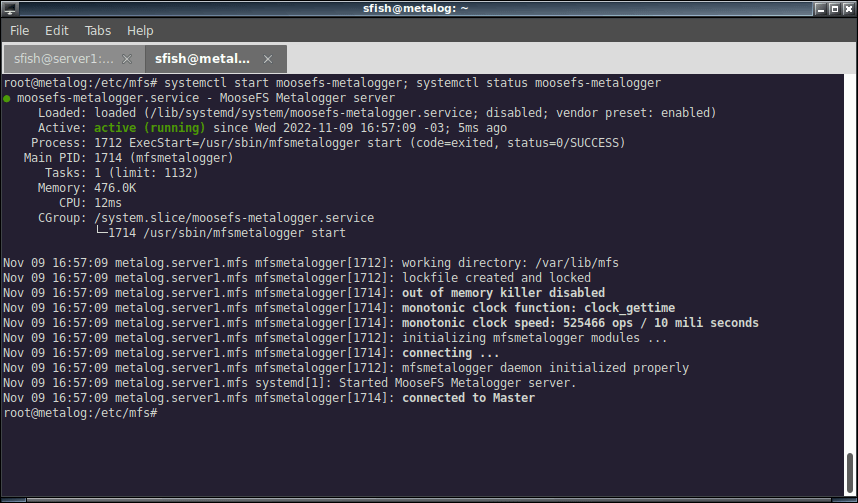Click 'working directory: /var/lib/mfs' log text

coord(510,263)
